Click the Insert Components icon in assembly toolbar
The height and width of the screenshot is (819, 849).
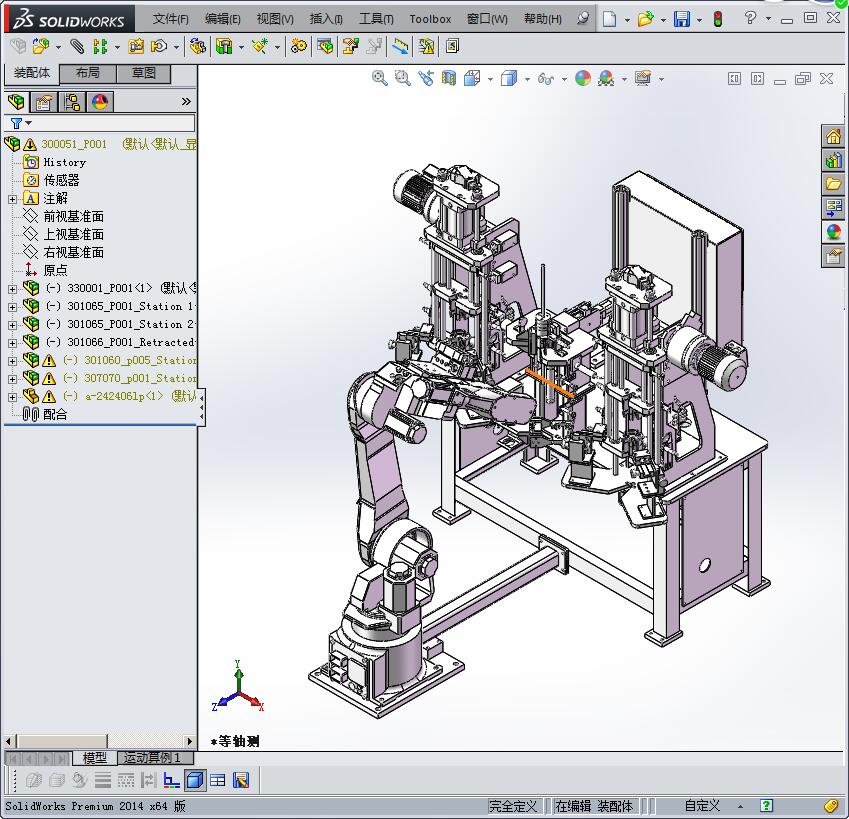41,47
